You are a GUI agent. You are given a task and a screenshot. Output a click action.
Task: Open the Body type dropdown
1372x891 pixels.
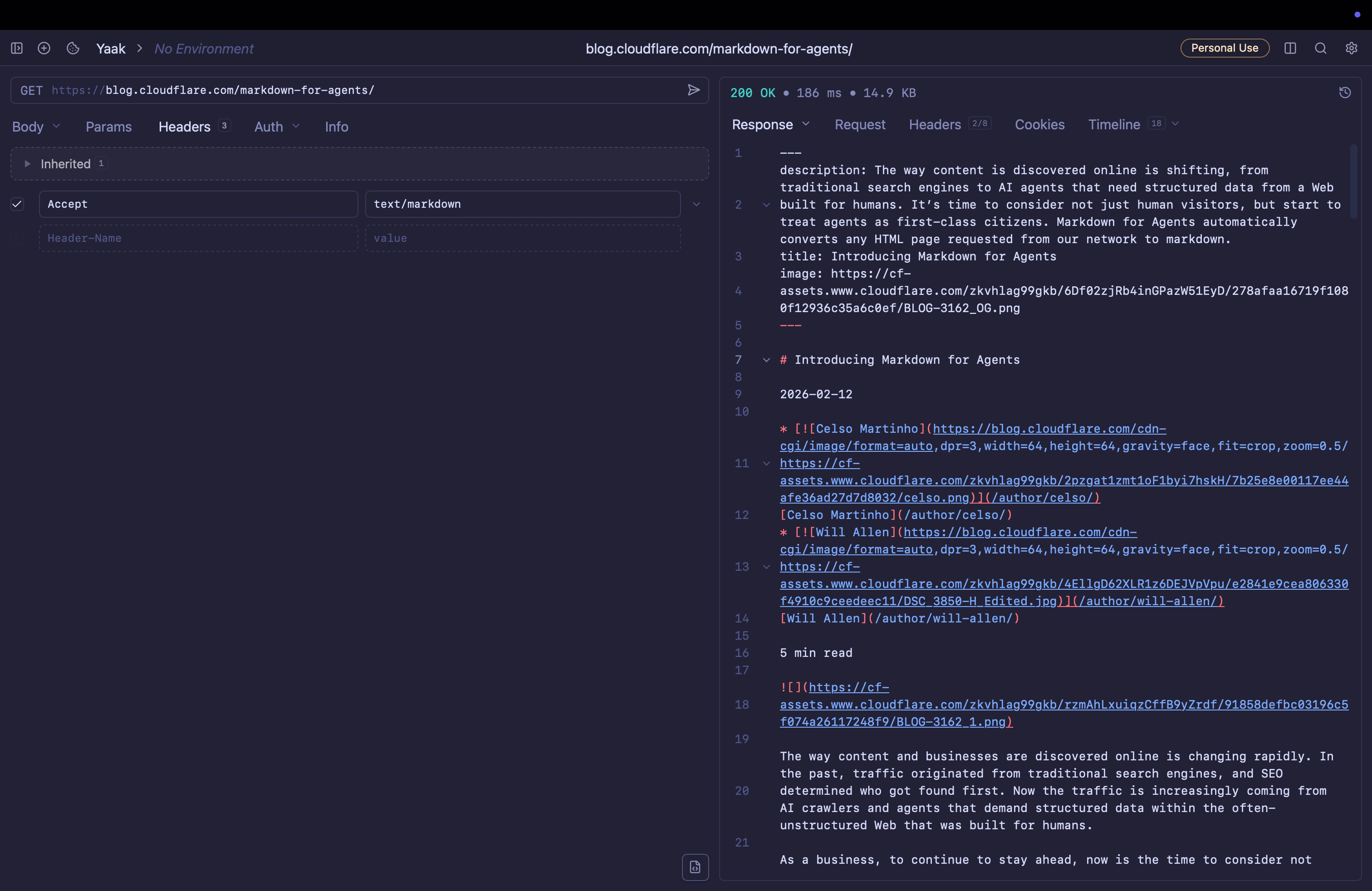tap(36, 127)
